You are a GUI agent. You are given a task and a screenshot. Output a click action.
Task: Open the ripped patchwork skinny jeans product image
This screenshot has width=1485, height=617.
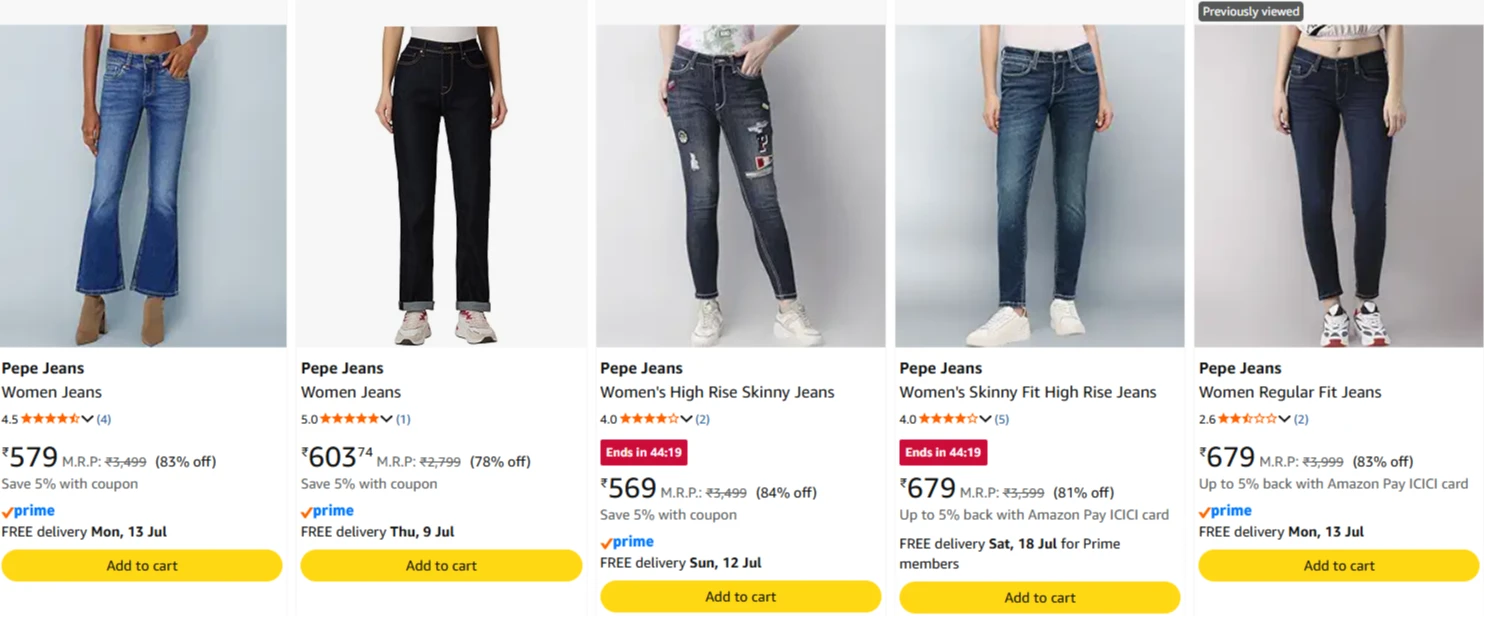(741, 186)
